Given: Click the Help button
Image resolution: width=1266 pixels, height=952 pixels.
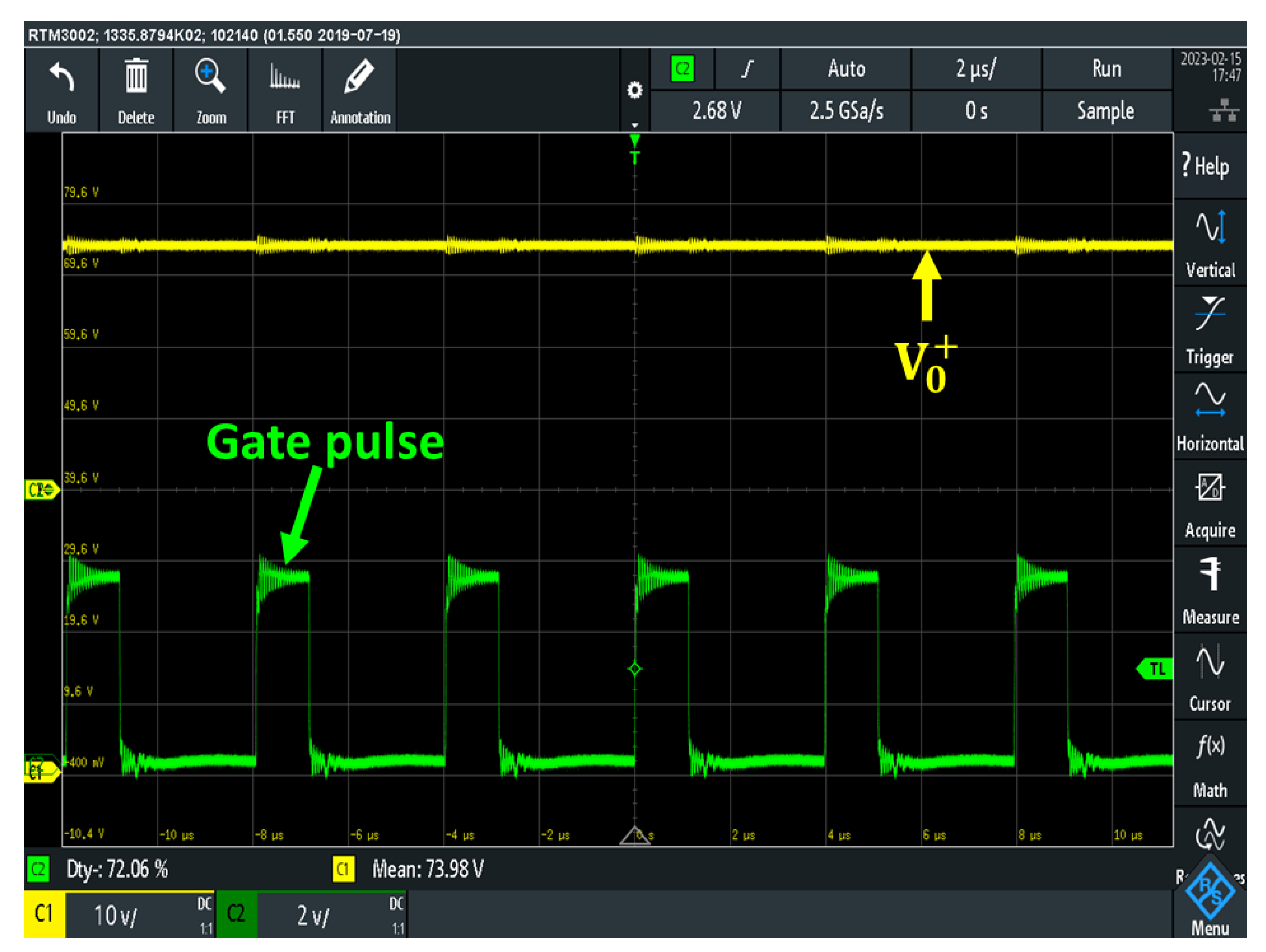Looking at the screenshot, I should pos(1209,166).
